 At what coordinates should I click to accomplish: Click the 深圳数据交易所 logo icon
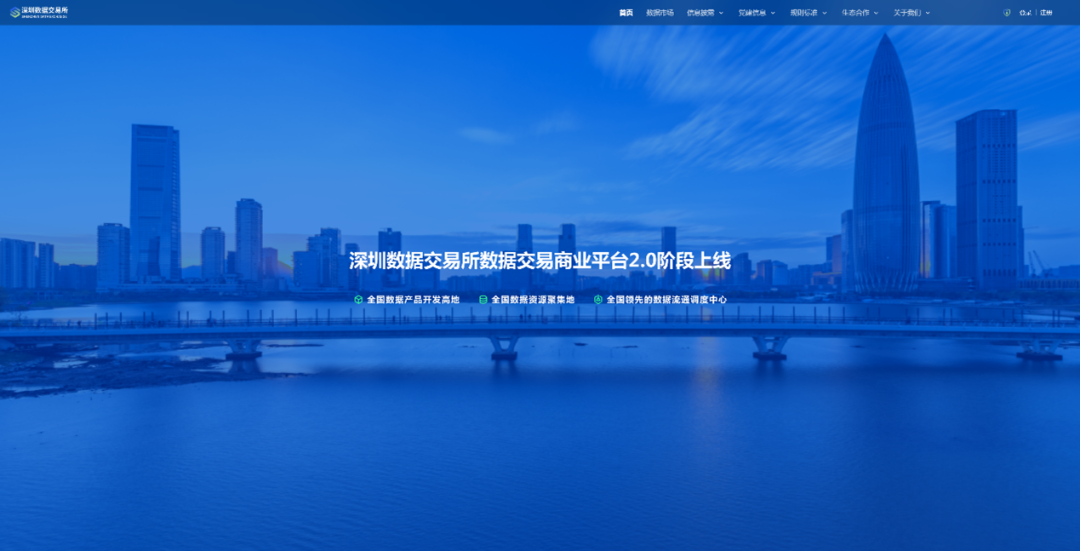(x=14, y=12)
